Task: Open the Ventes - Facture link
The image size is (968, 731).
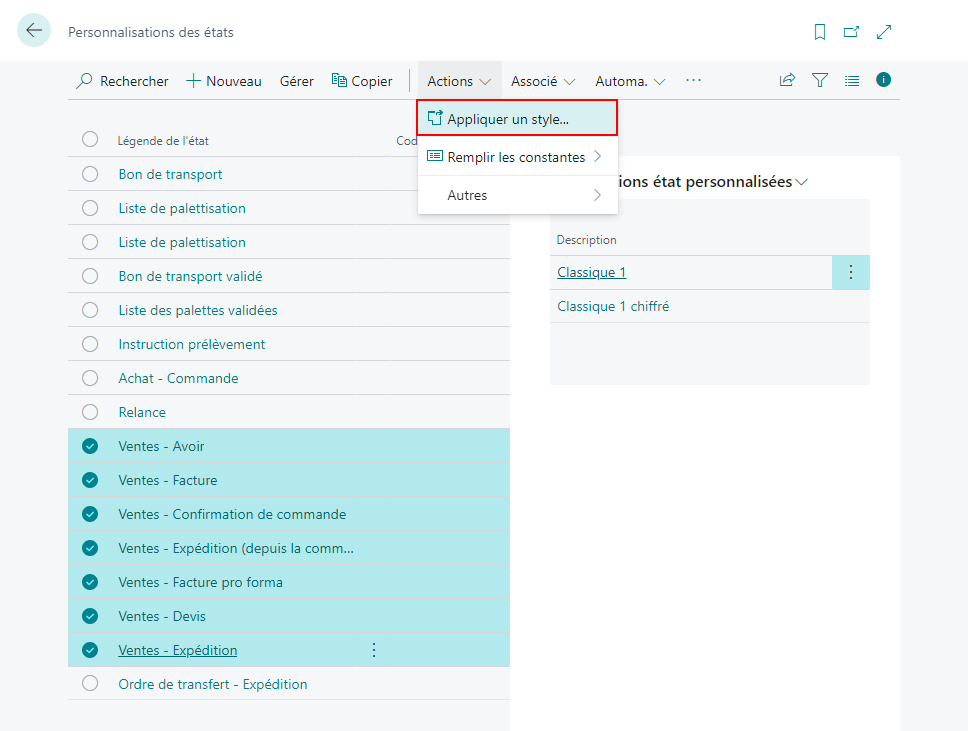Action: [168, 480]
